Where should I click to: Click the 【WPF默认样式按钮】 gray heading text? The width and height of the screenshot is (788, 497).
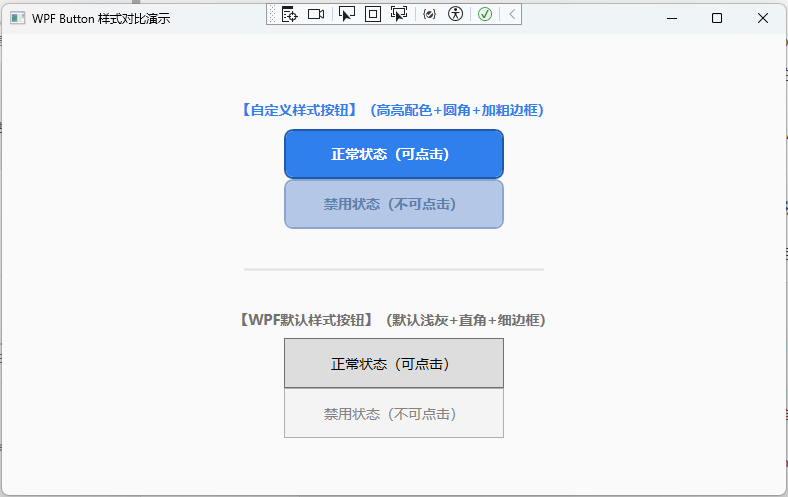[x=306, y=320]
